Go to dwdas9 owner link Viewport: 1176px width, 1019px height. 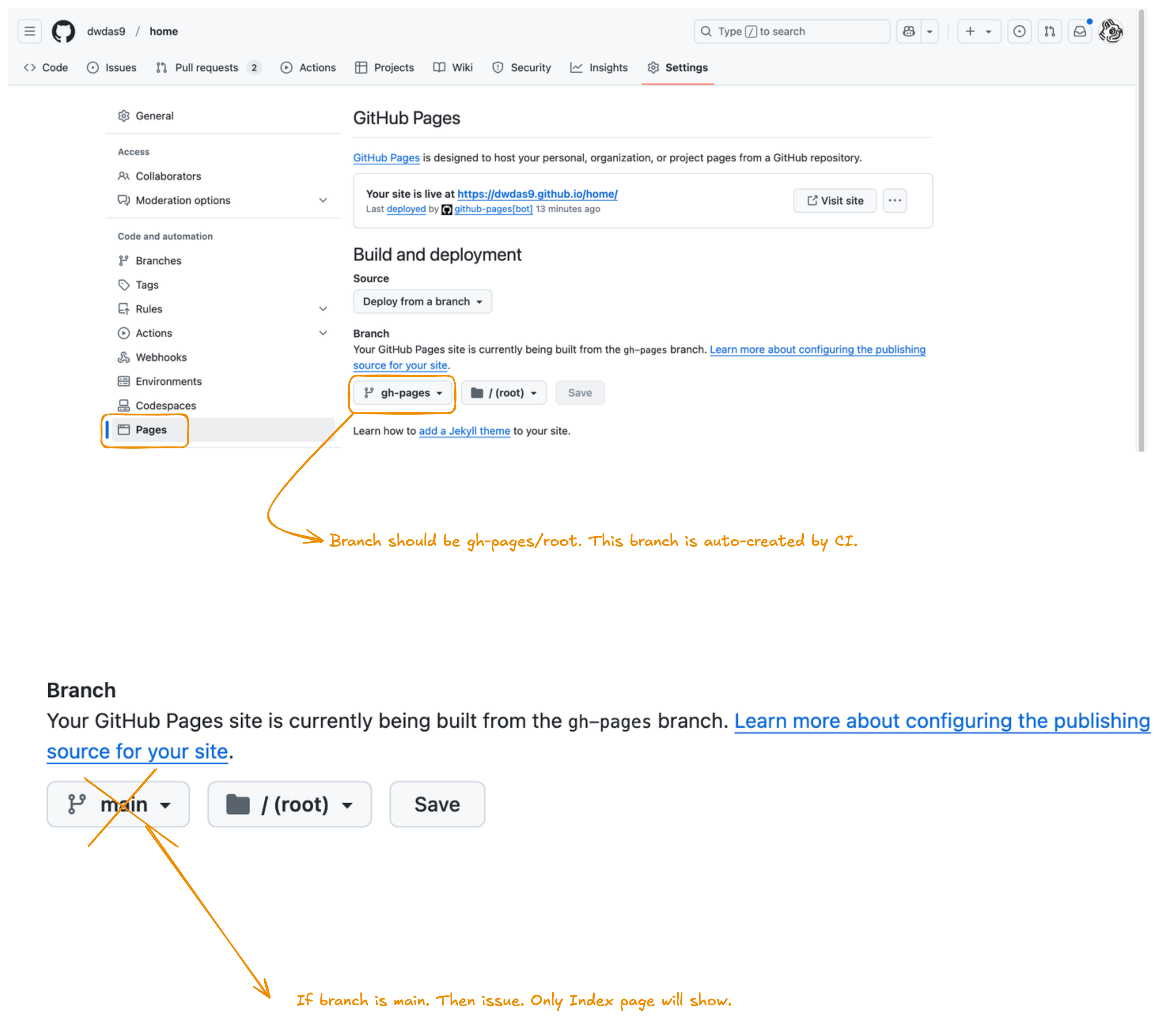tap(106, 31)
